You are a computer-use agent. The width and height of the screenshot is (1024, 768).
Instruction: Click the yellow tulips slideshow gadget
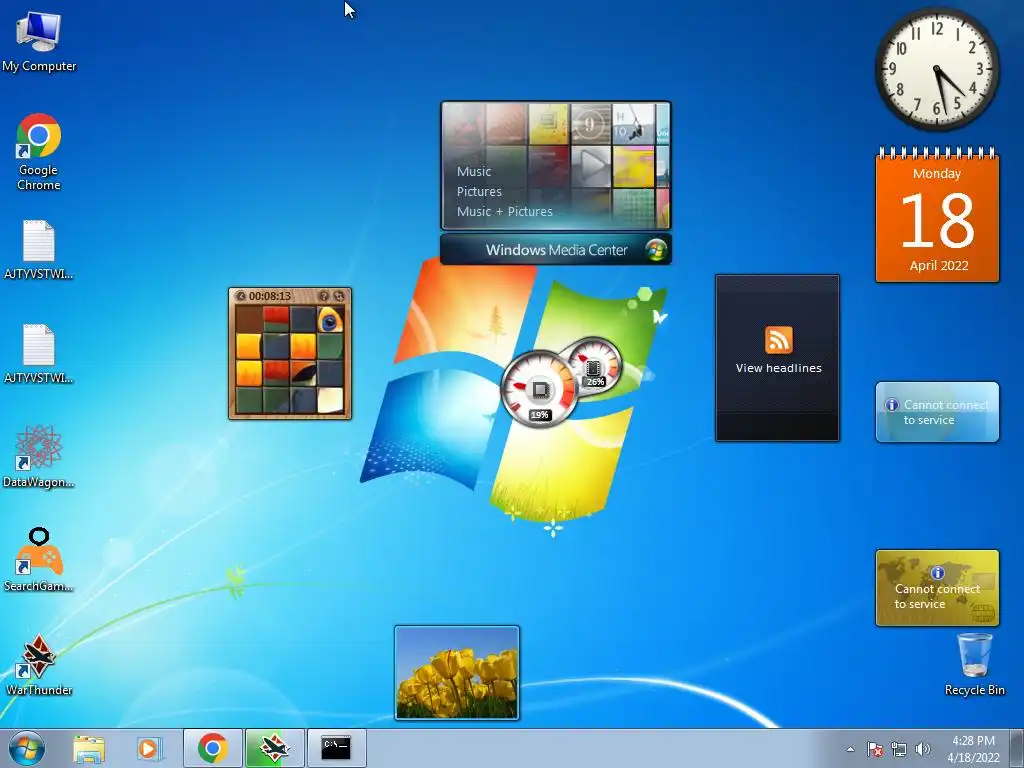click(456, 673)
